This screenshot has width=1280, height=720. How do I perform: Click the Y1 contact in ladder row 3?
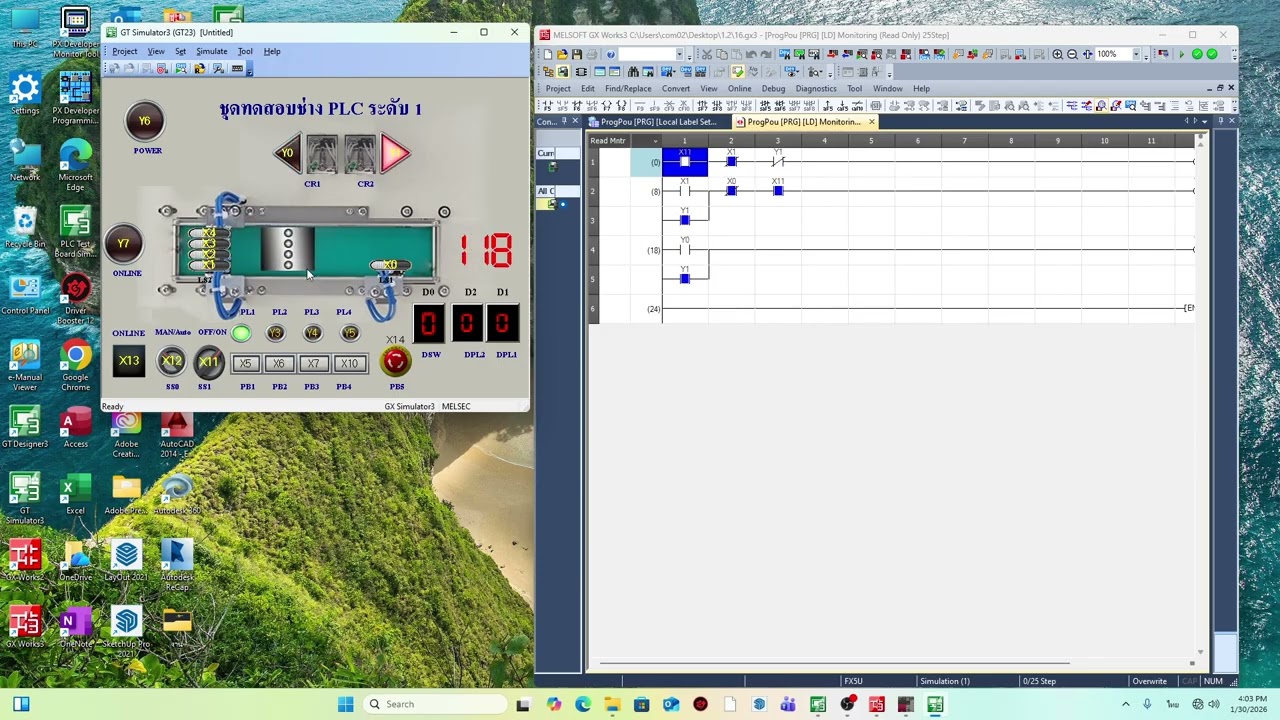pyautogui.click(x=685, y=219)
